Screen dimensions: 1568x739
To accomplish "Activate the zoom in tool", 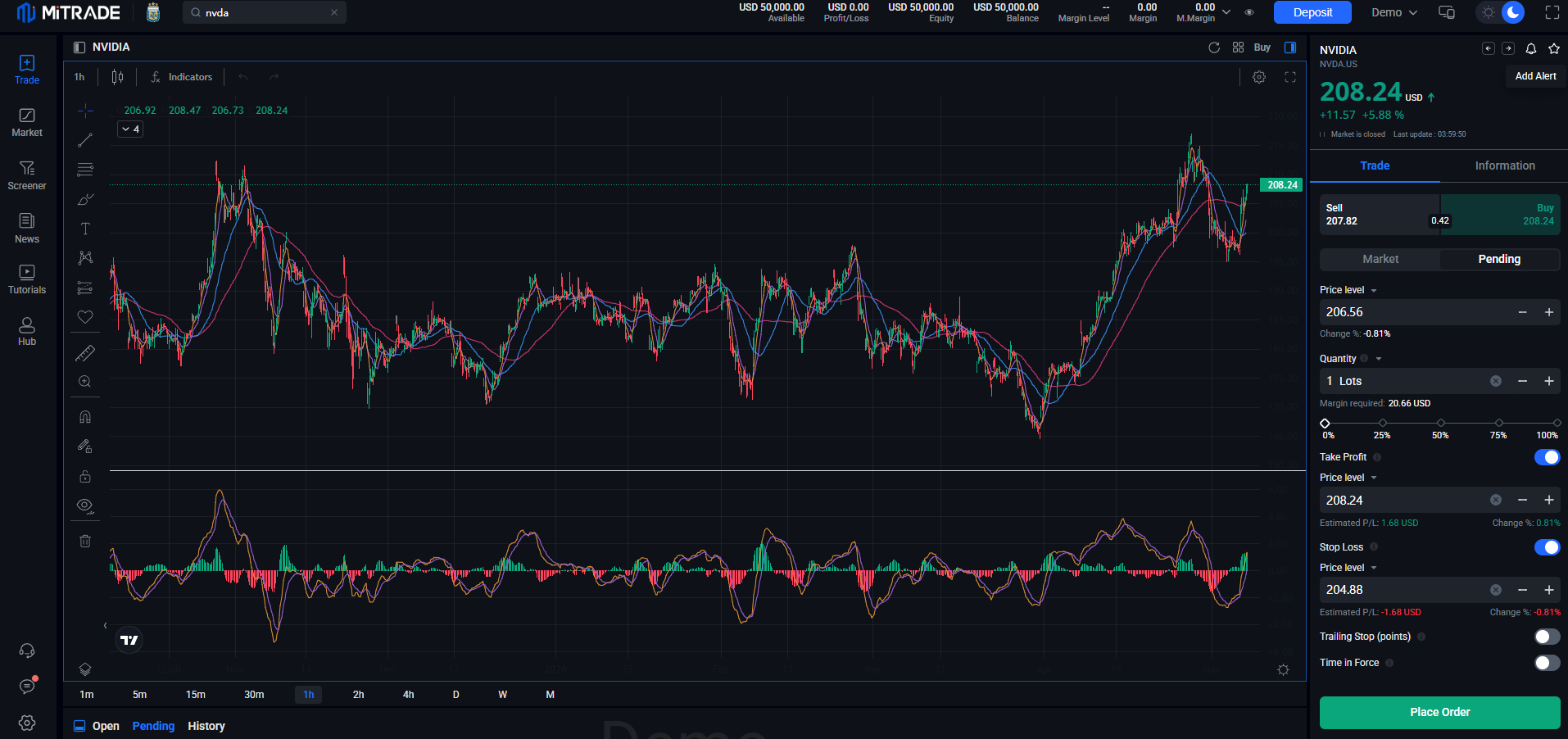I will point(85,382).
